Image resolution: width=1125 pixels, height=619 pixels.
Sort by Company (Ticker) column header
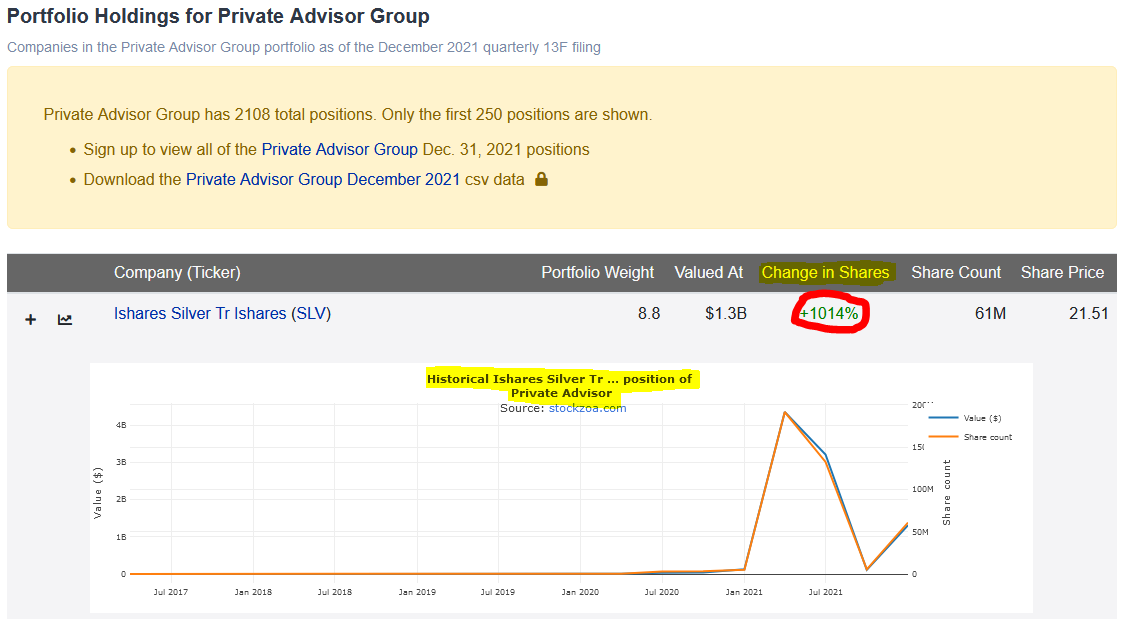pos(177,273)
